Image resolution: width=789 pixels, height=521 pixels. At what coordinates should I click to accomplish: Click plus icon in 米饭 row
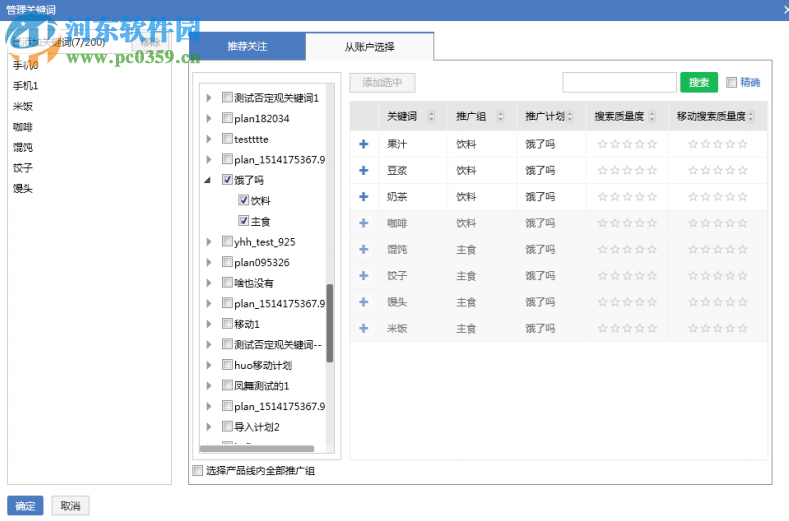coord(363,328)
